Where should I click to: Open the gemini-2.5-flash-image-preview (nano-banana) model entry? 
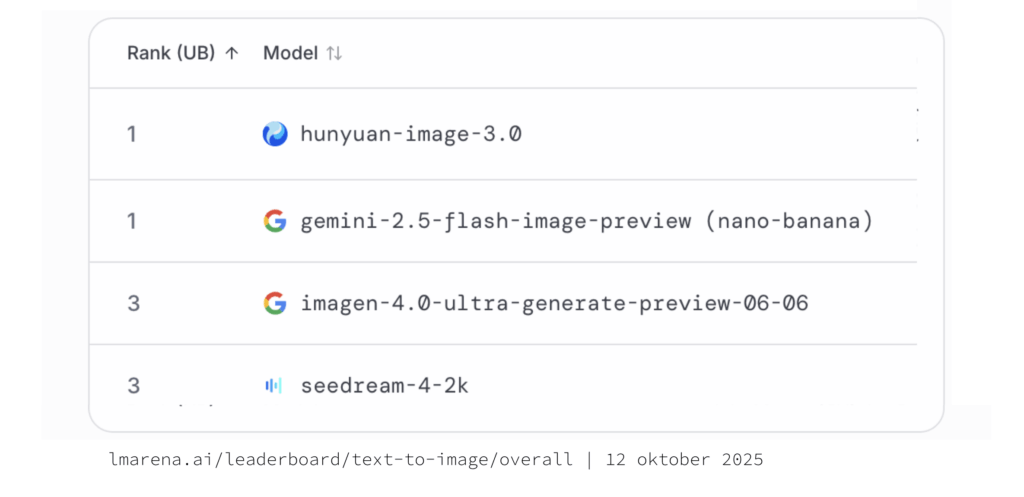coord(587,221)
